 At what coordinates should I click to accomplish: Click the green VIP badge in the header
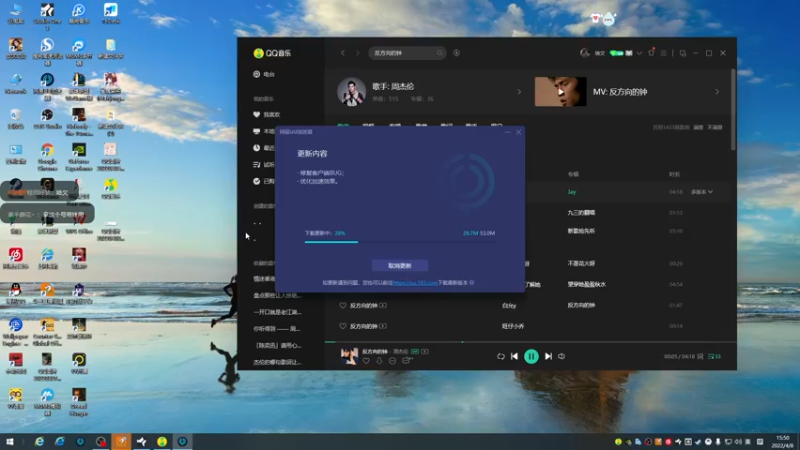click(x=616, y=53)
